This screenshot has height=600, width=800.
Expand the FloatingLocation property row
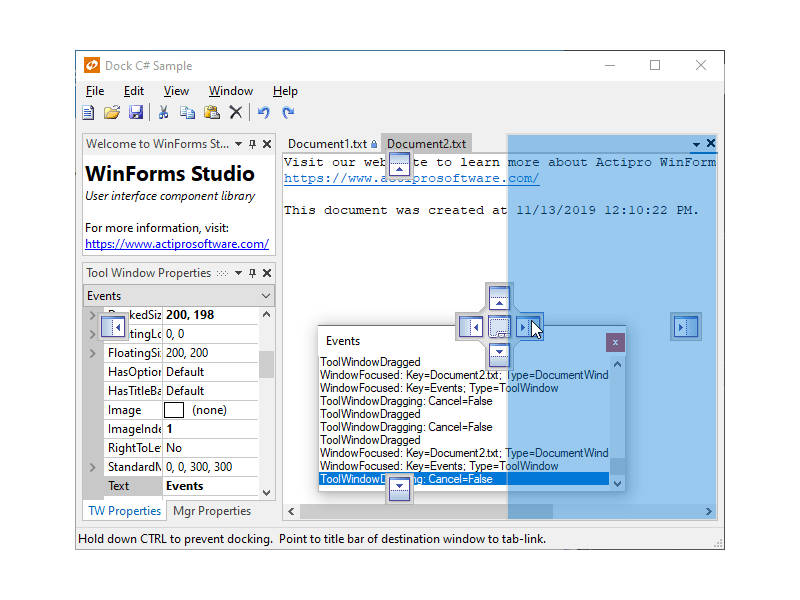pos(92,334)
